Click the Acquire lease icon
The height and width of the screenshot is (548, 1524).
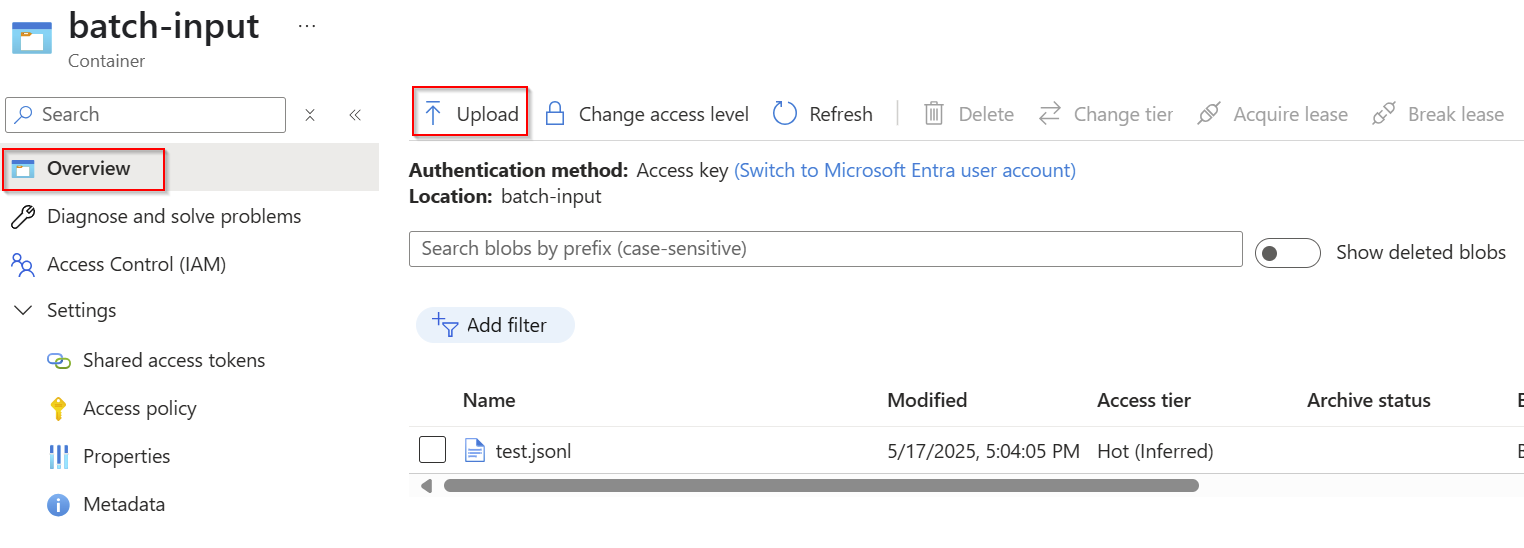coord(1209,114)
